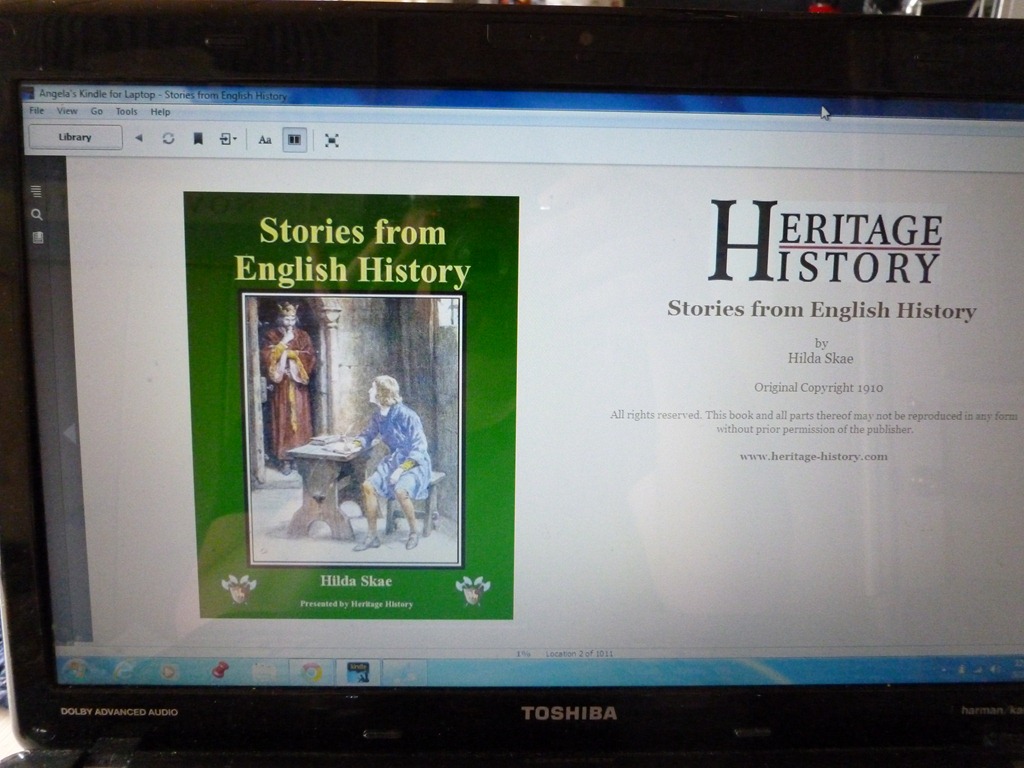Screen dimensions: 1024x768
Task: Open the table of contents sidebar icon
Action: point(36,190)
